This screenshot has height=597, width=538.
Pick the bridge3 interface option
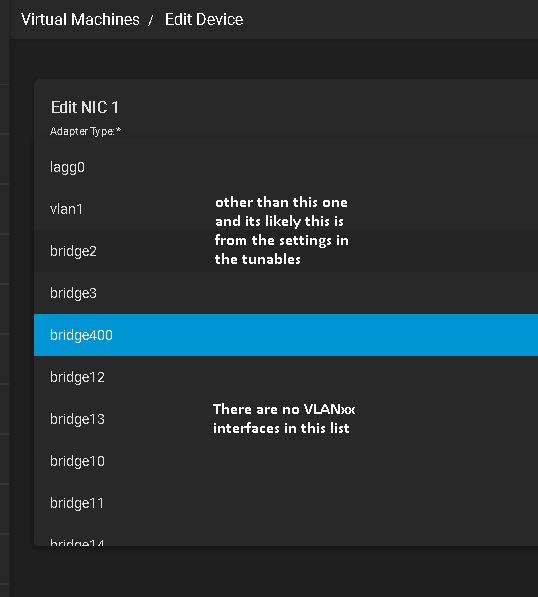coord(286,293)
